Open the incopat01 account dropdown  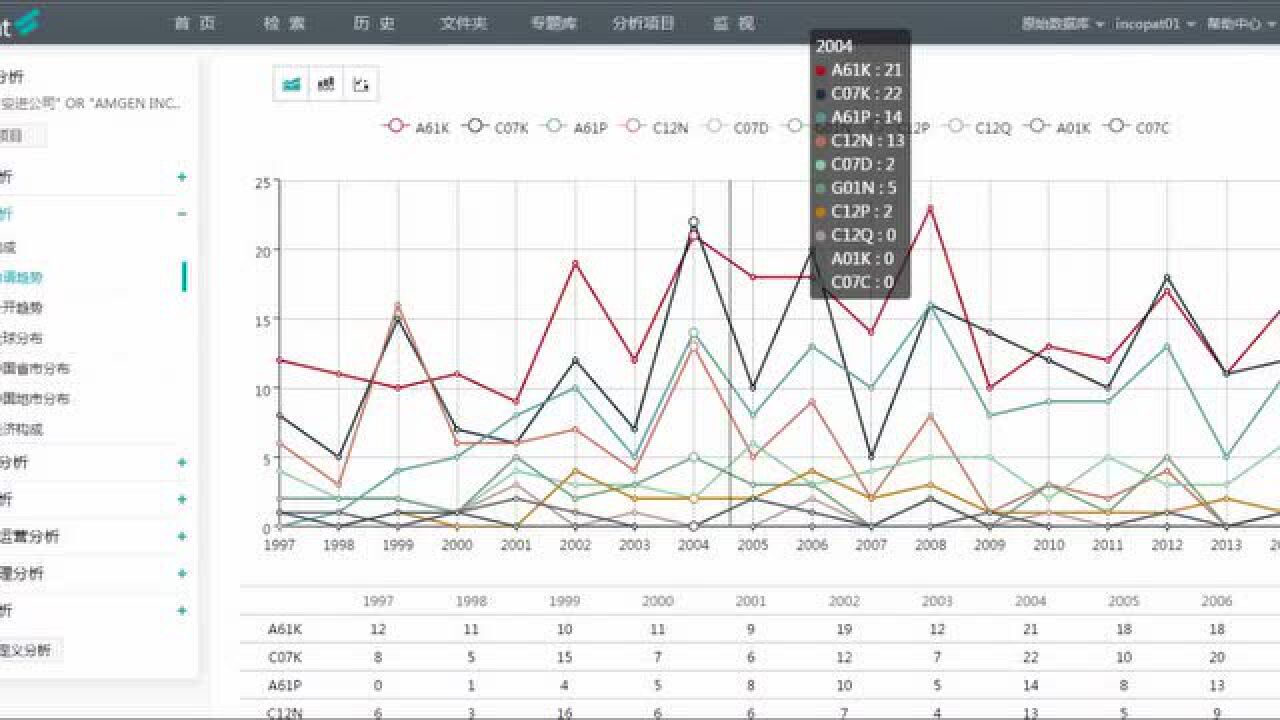[x=1155, y=24]
